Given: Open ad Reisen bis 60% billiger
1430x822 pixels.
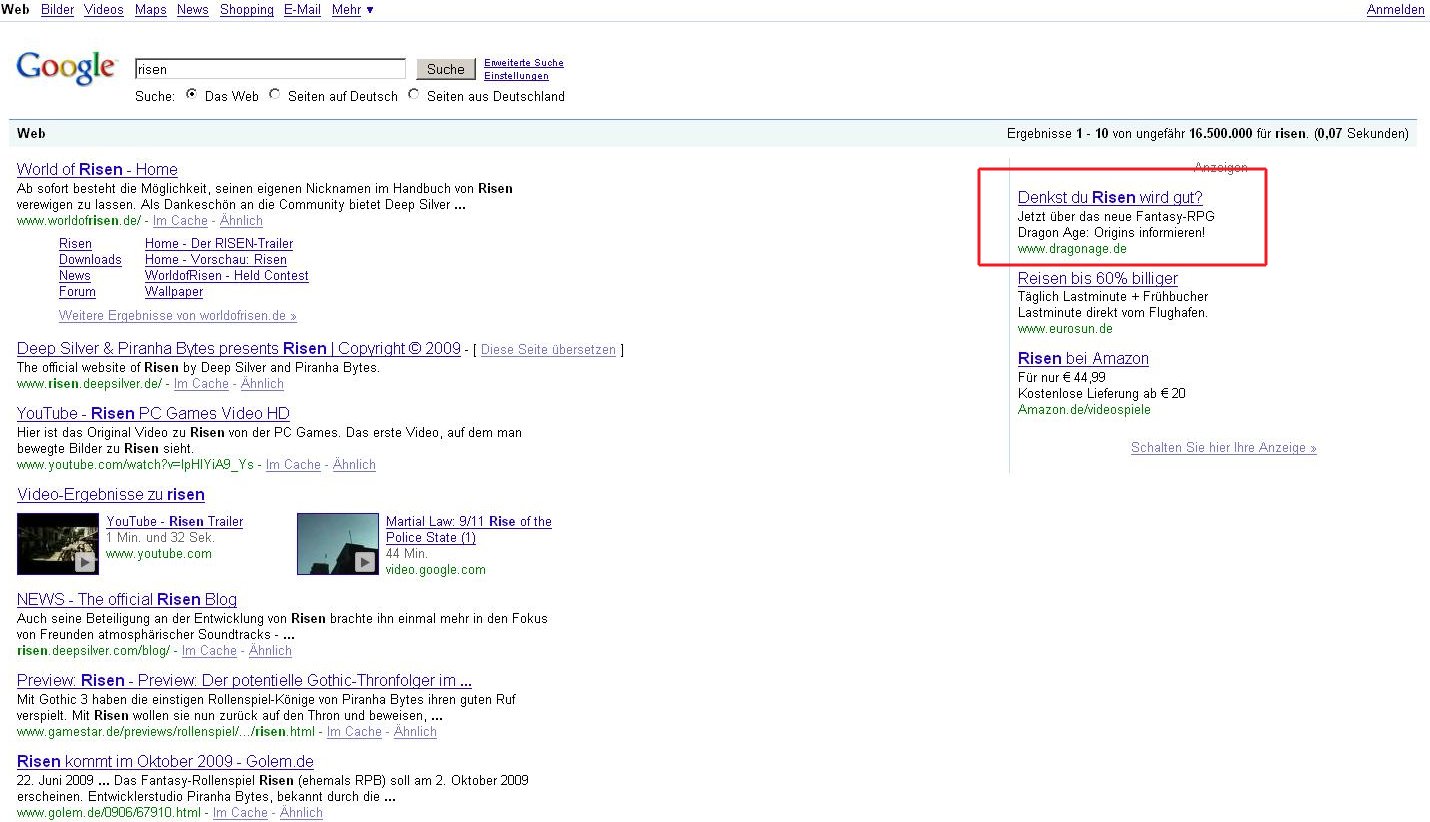Looking at the screenshot, I should 1098,278.
